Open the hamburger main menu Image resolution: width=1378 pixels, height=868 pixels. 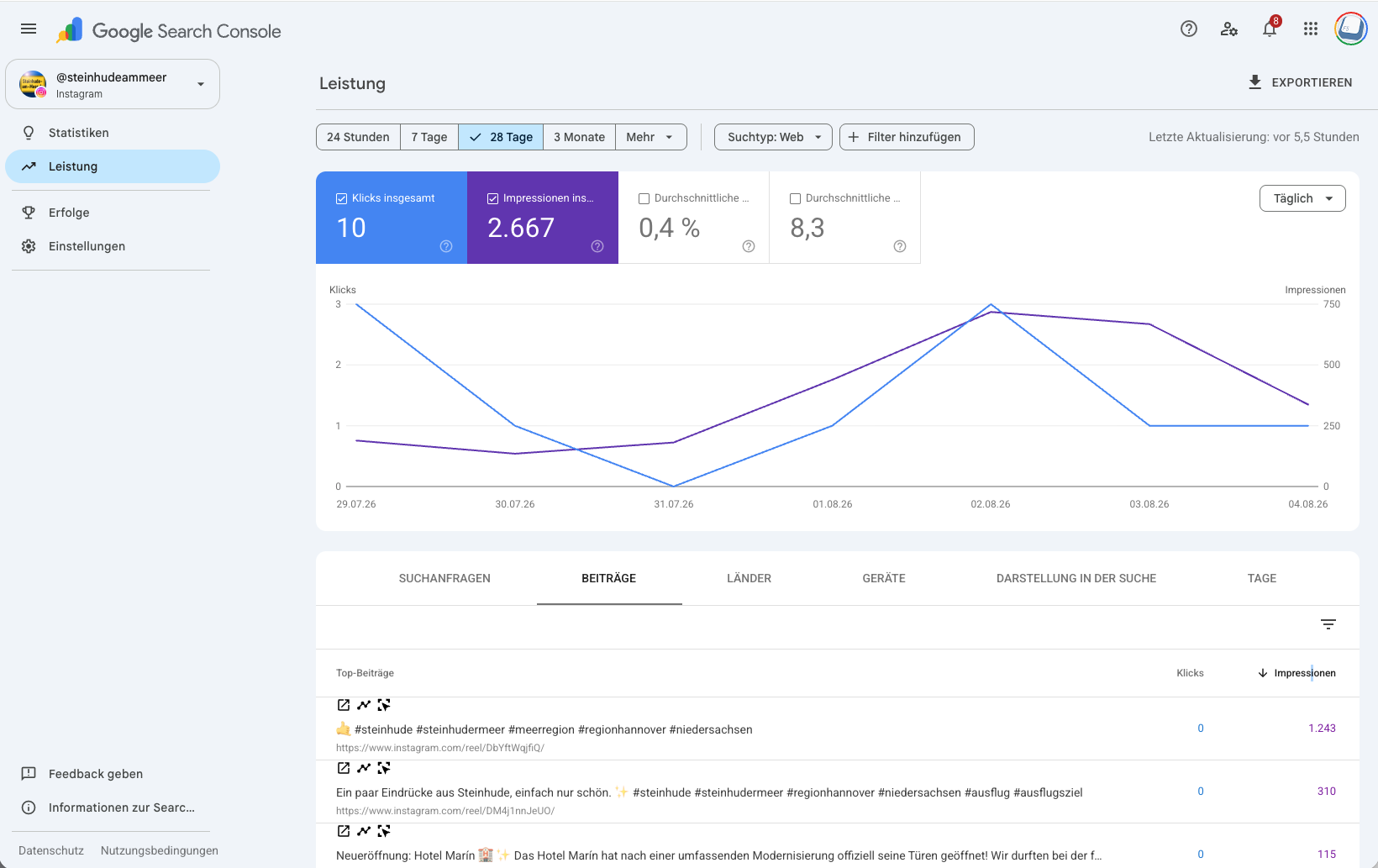pyautogui.click(x=29, y=29)
